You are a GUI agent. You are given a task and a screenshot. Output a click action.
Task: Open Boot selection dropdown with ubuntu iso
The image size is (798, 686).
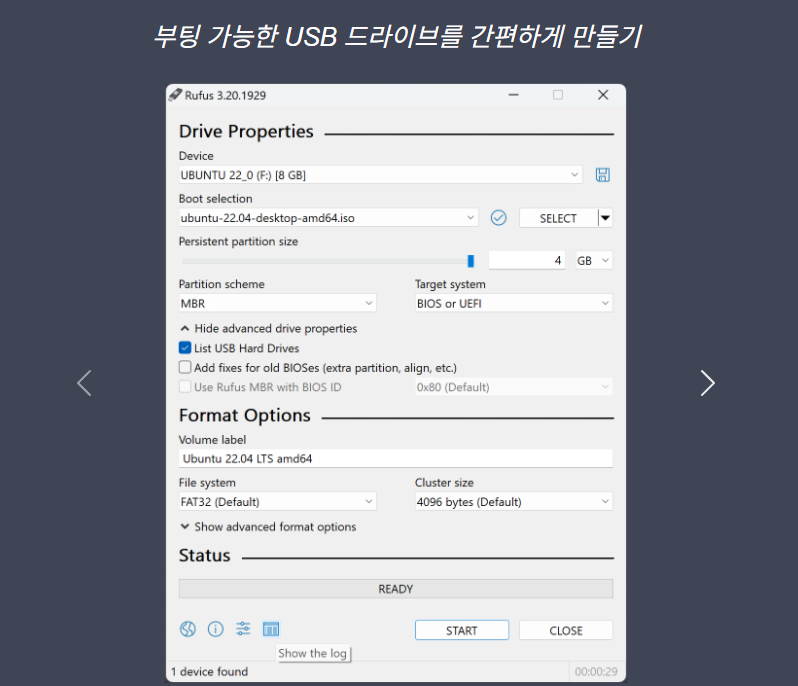(x=328, y=218)
